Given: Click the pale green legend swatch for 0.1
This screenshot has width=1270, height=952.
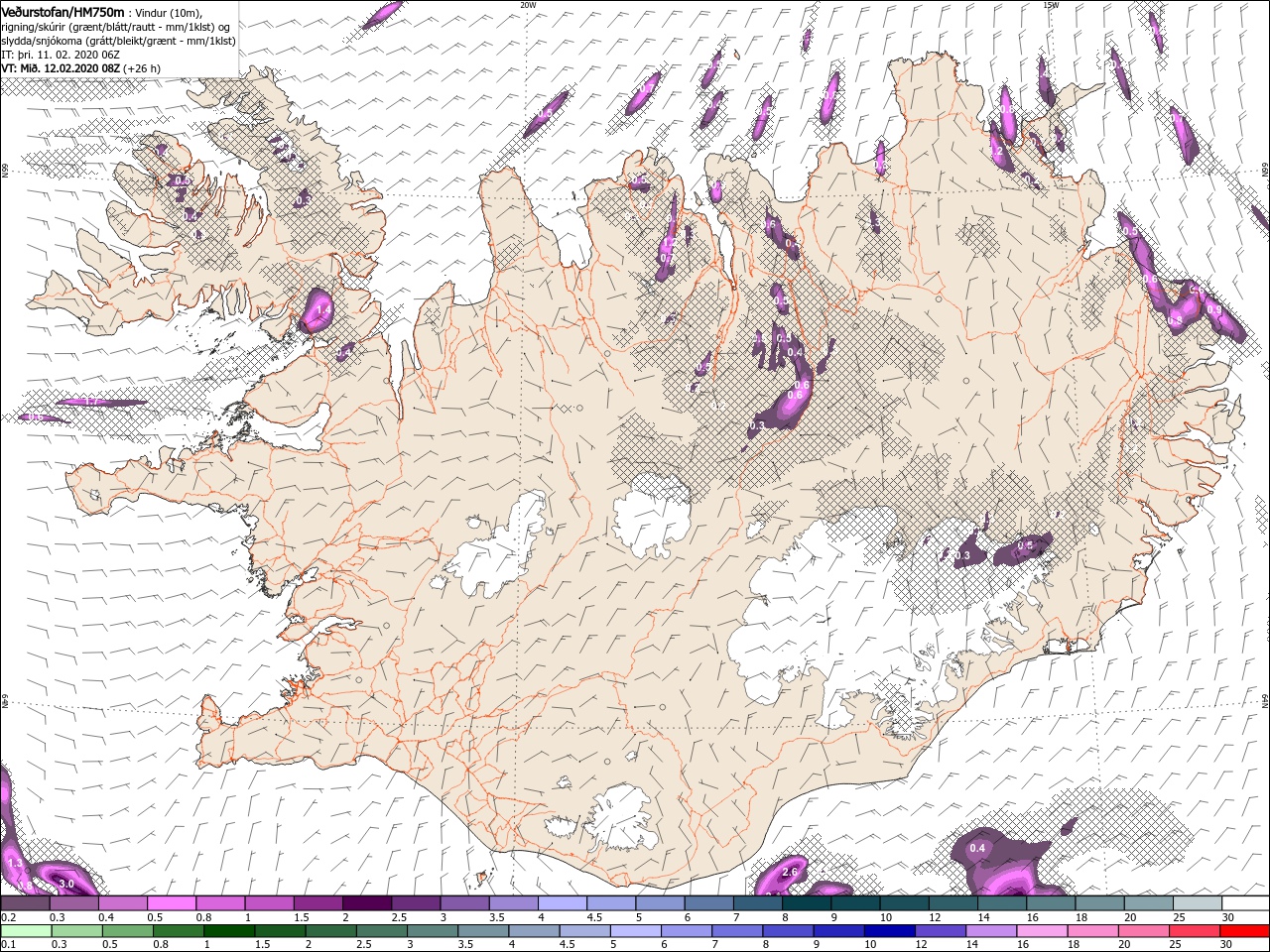Looking at the screenshot, I should click(x=26, y=931).
